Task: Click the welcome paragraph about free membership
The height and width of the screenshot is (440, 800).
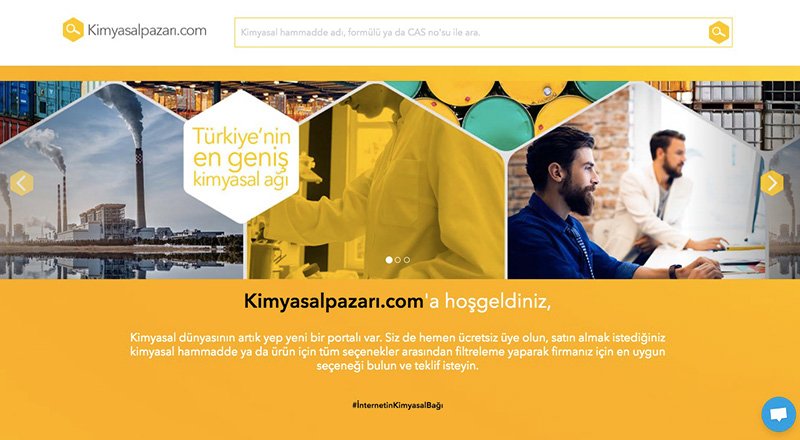Action: [397, 352]
